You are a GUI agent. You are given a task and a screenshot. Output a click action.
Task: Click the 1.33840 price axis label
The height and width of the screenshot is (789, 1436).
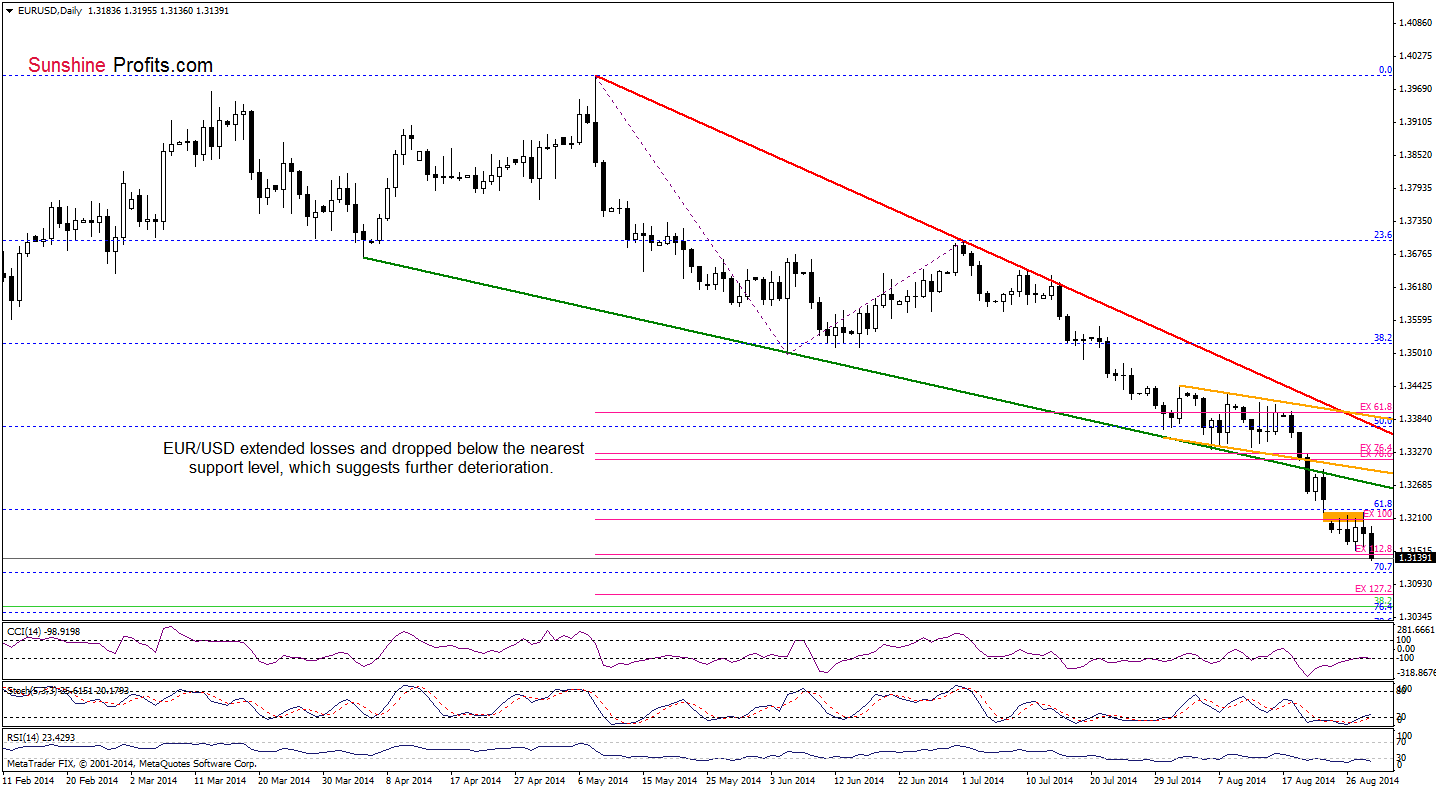1417,419
